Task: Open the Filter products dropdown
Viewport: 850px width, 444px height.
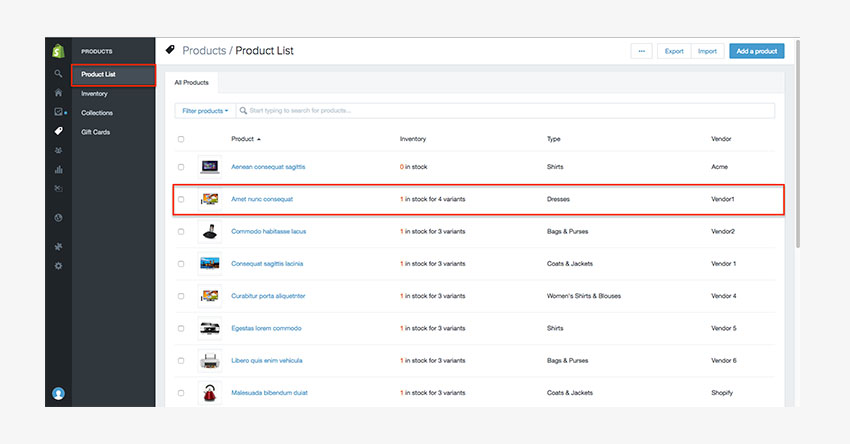Action: [x=205, y=111]
